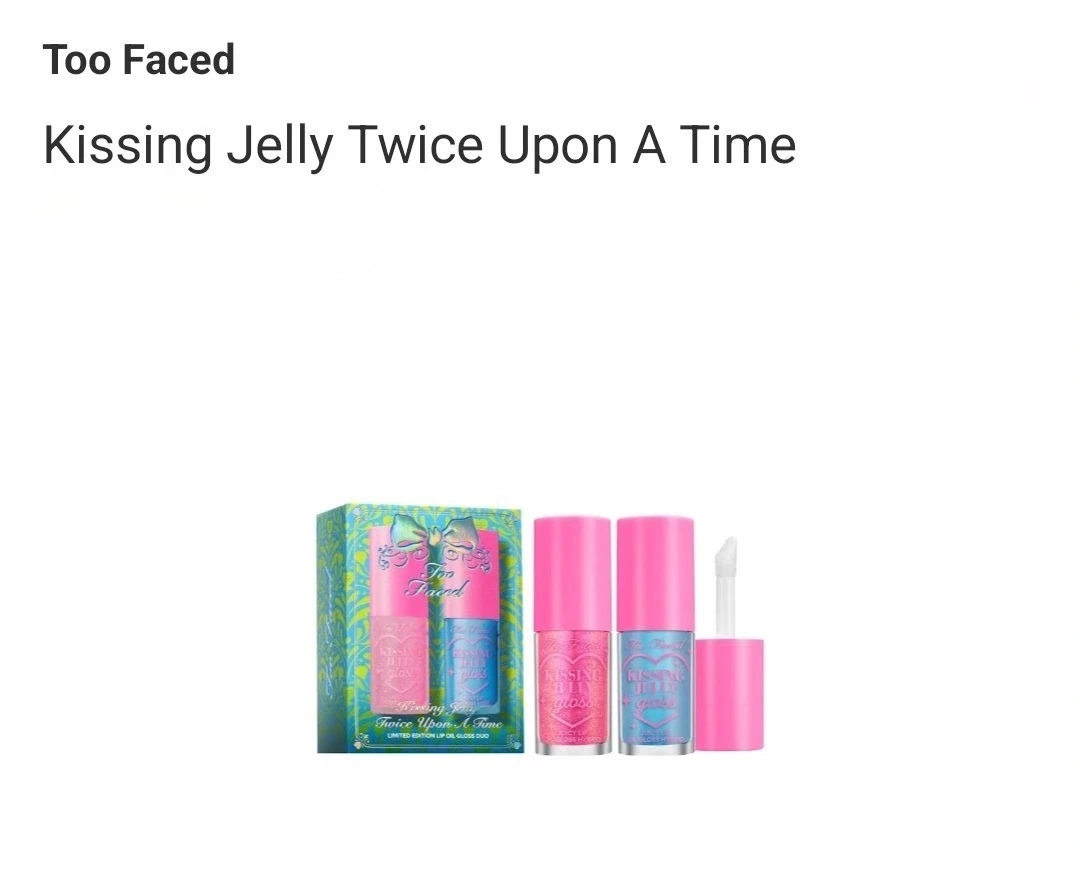
Task: Click the silver base of the blue gloss bottle
Action: click(656, 748)
